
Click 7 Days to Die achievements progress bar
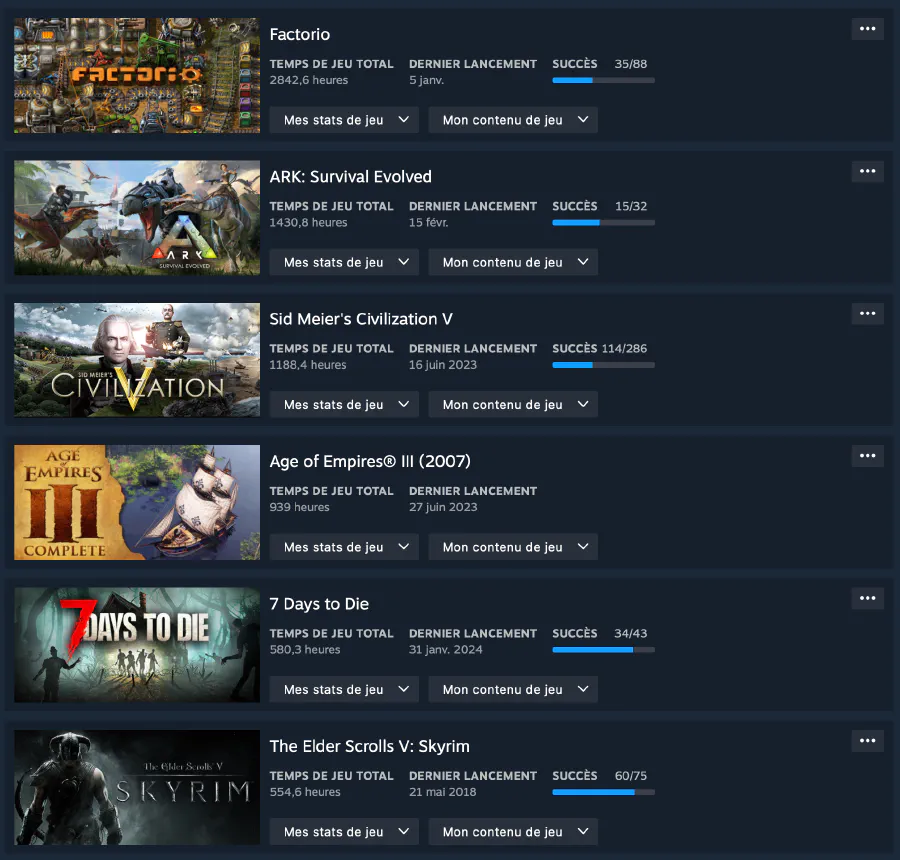click(x=603, y=650)
